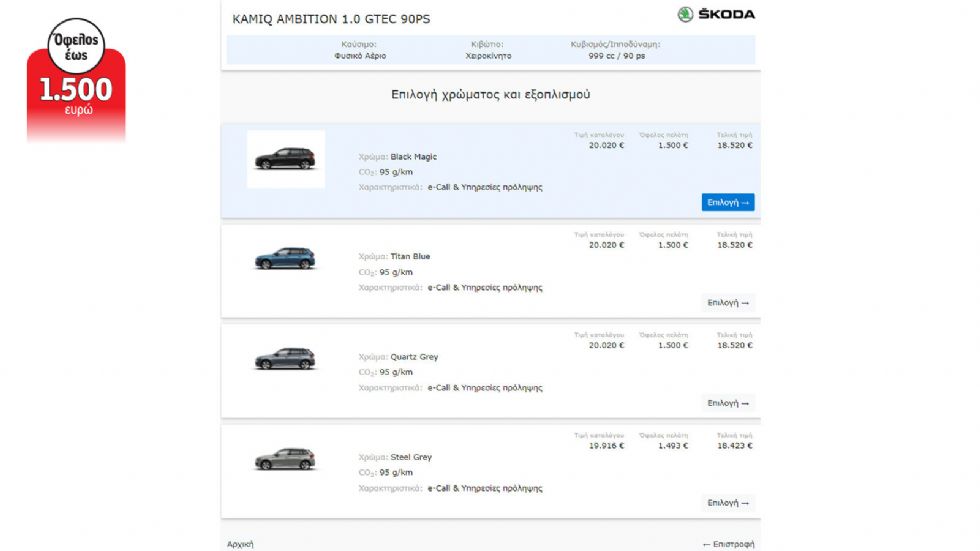
Task: Select the Black Magic Επιλογή button
Action: point(728,202)
